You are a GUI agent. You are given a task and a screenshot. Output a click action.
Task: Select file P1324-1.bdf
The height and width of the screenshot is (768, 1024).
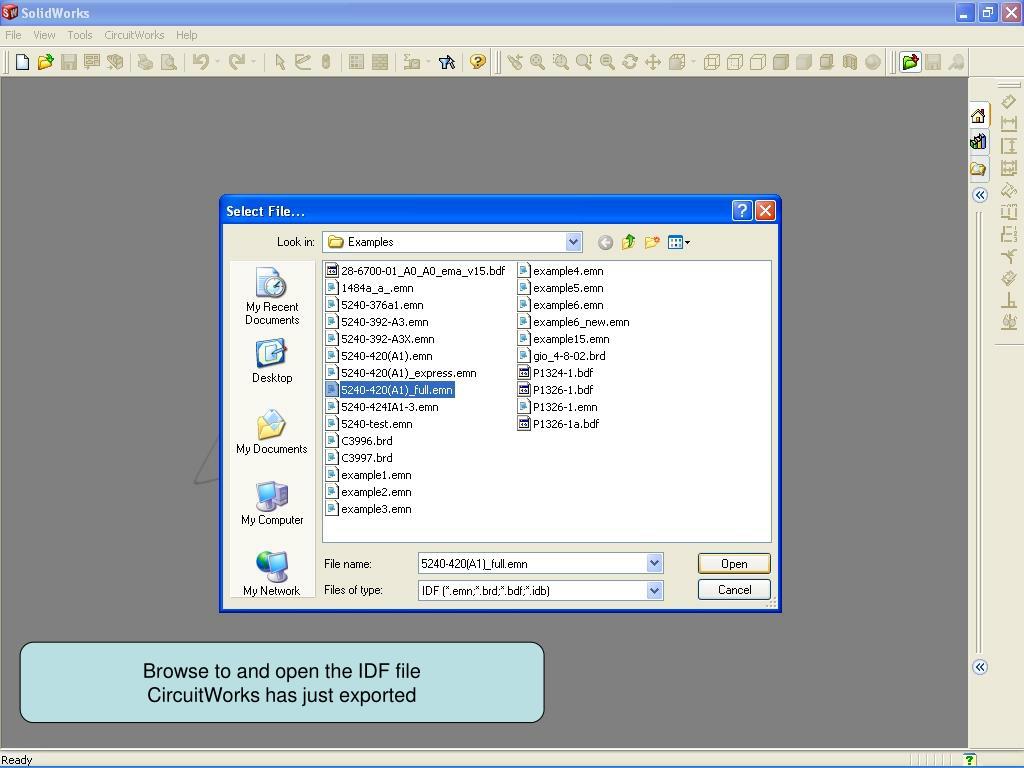pyautogui.click(x=556, y=373)
